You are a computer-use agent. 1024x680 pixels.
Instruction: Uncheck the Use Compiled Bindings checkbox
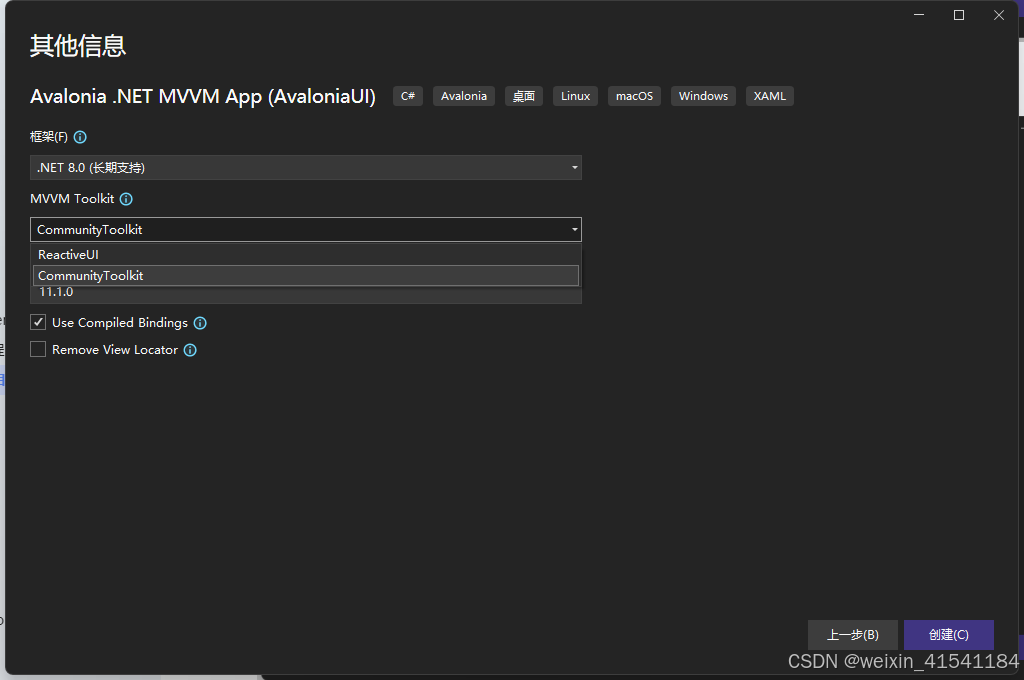click(x=38, y=323)
